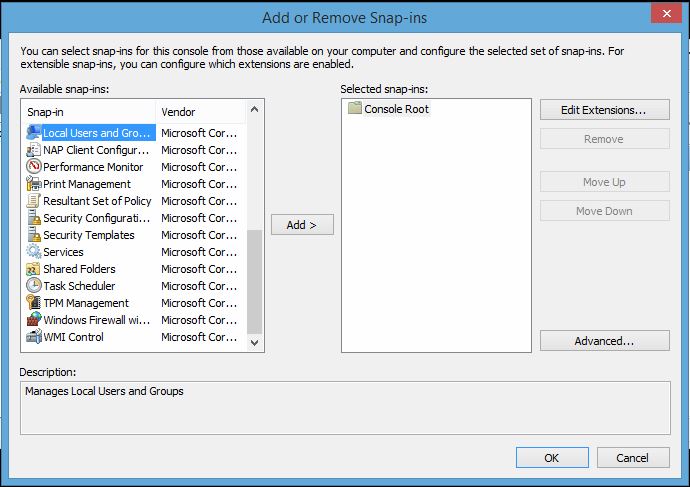Select the Security Templates icon
This screenshot has height=487, width=690.
click(x=34, y=235)
